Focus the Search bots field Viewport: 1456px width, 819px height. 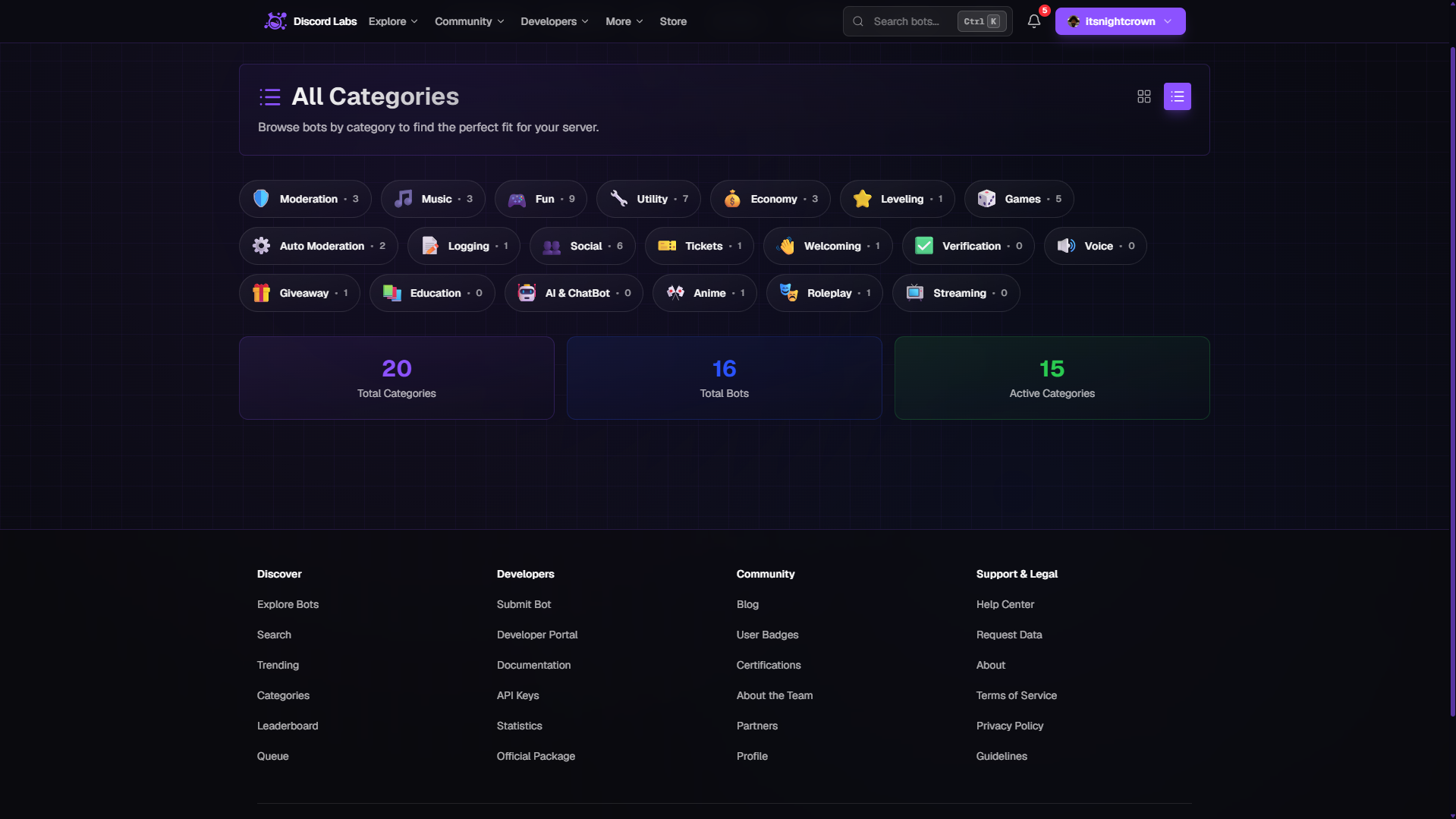tap(927, 21)
